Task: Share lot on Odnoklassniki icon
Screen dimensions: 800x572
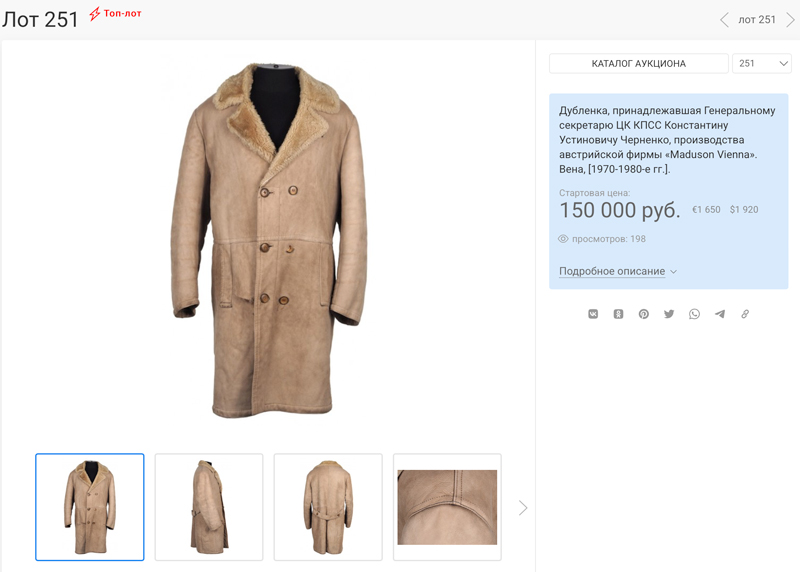Action: pyautogui.click(x=618, y=314)
